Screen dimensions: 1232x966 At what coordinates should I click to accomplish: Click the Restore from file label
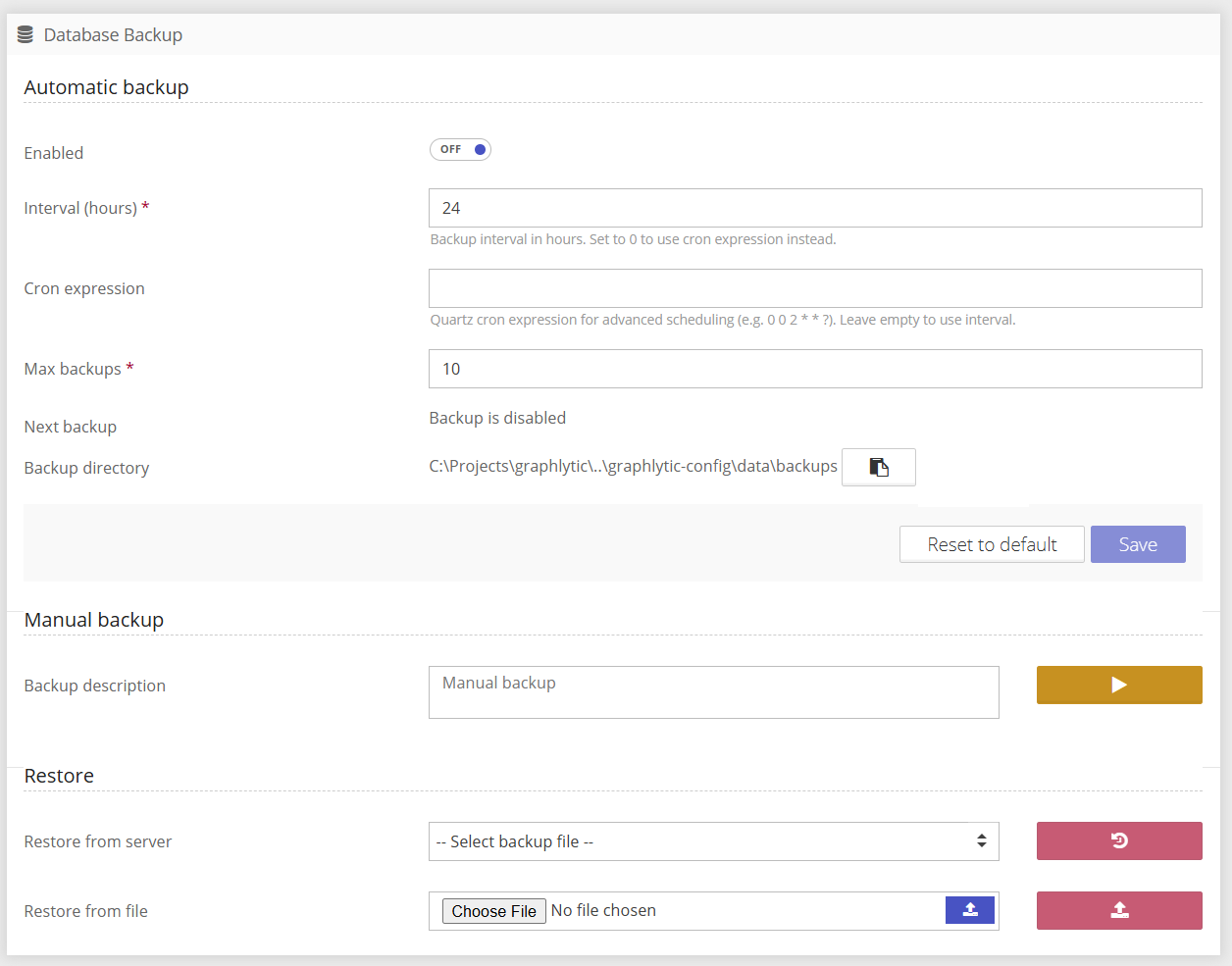pyautogui.click(x=86, y=911)
